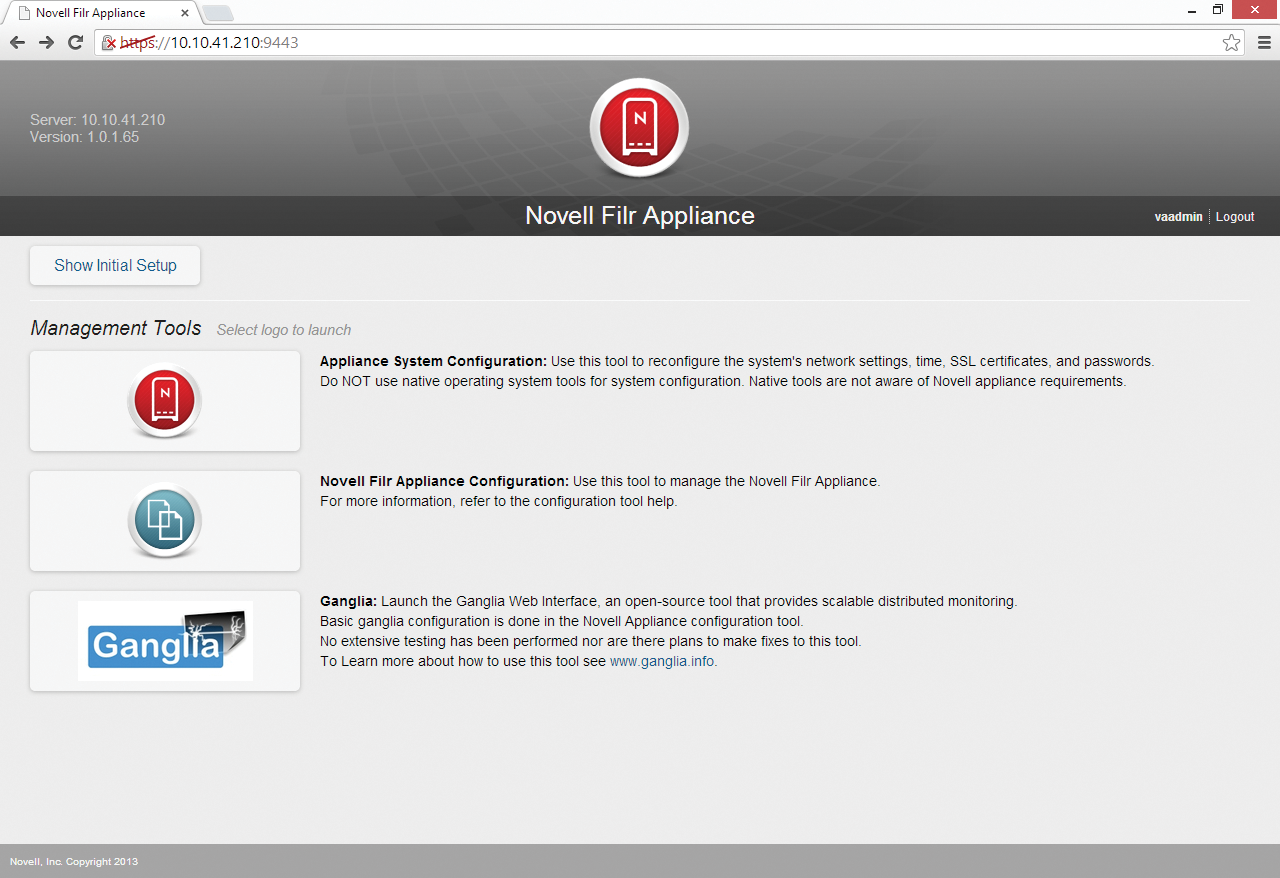Click the vaadmin username
This screenshot has width=1280, height=878.
pyautogui.click(x=1178, y=217)
